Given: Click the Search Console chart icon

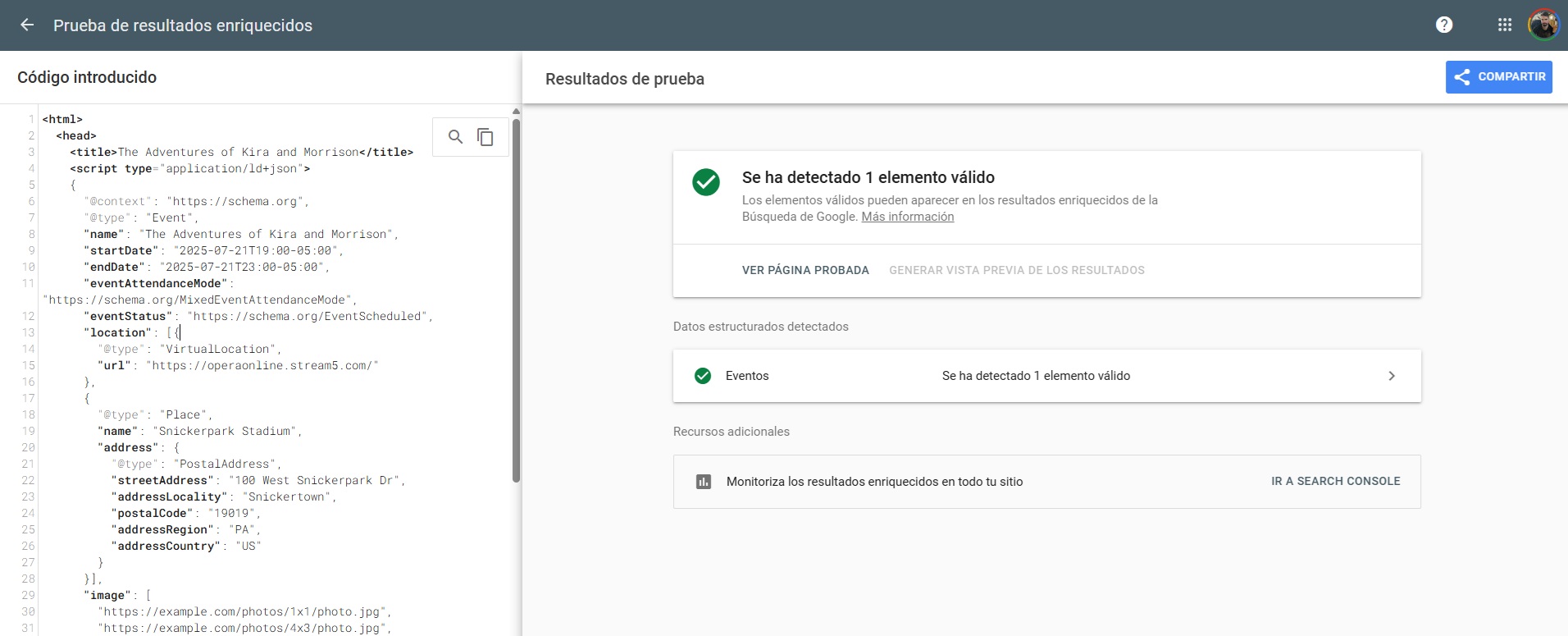Looking at the screenshot, I should pos(703,482).
